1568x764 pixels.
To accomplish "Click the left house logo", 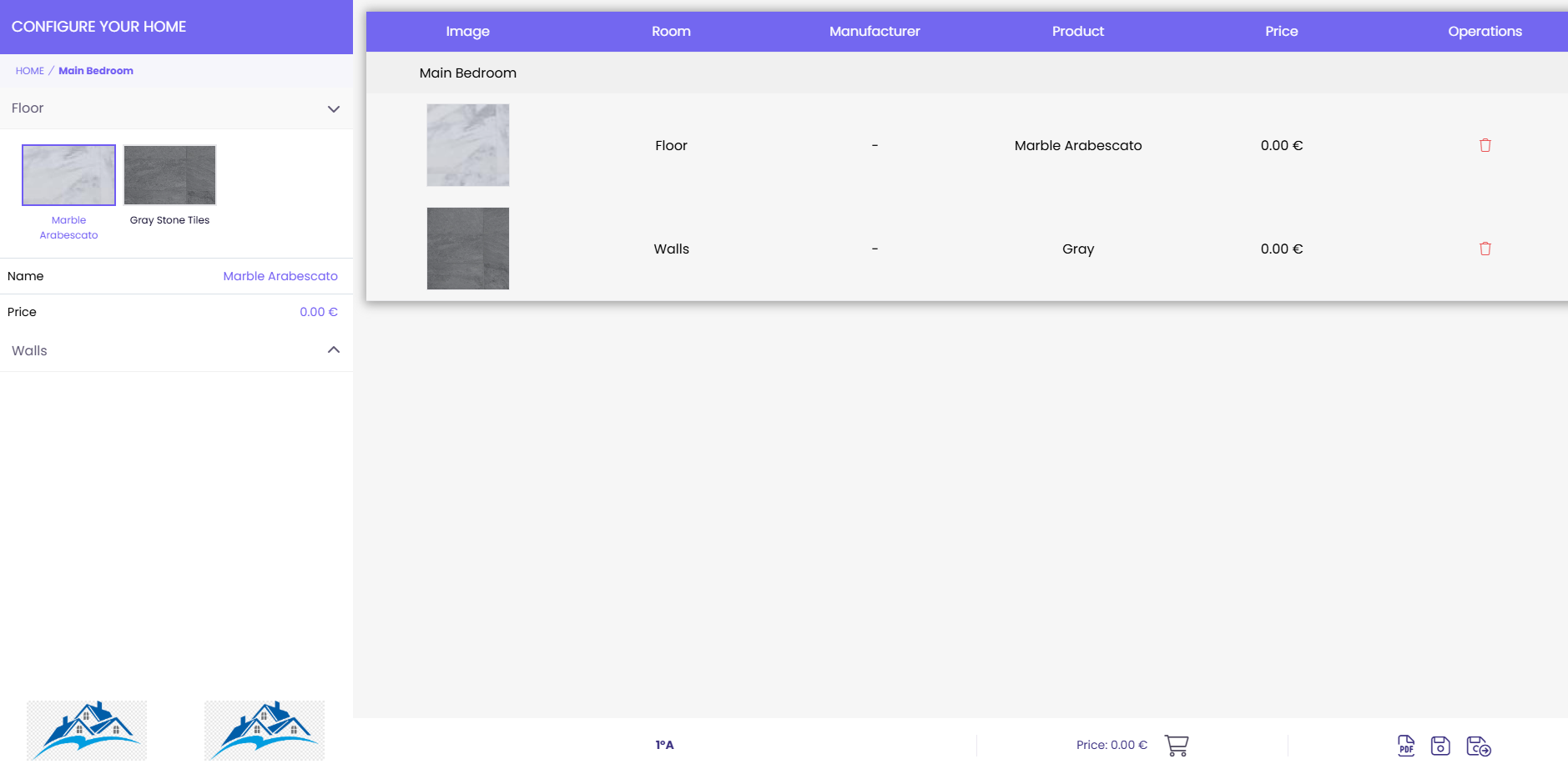I will click(x=87, y=730).
